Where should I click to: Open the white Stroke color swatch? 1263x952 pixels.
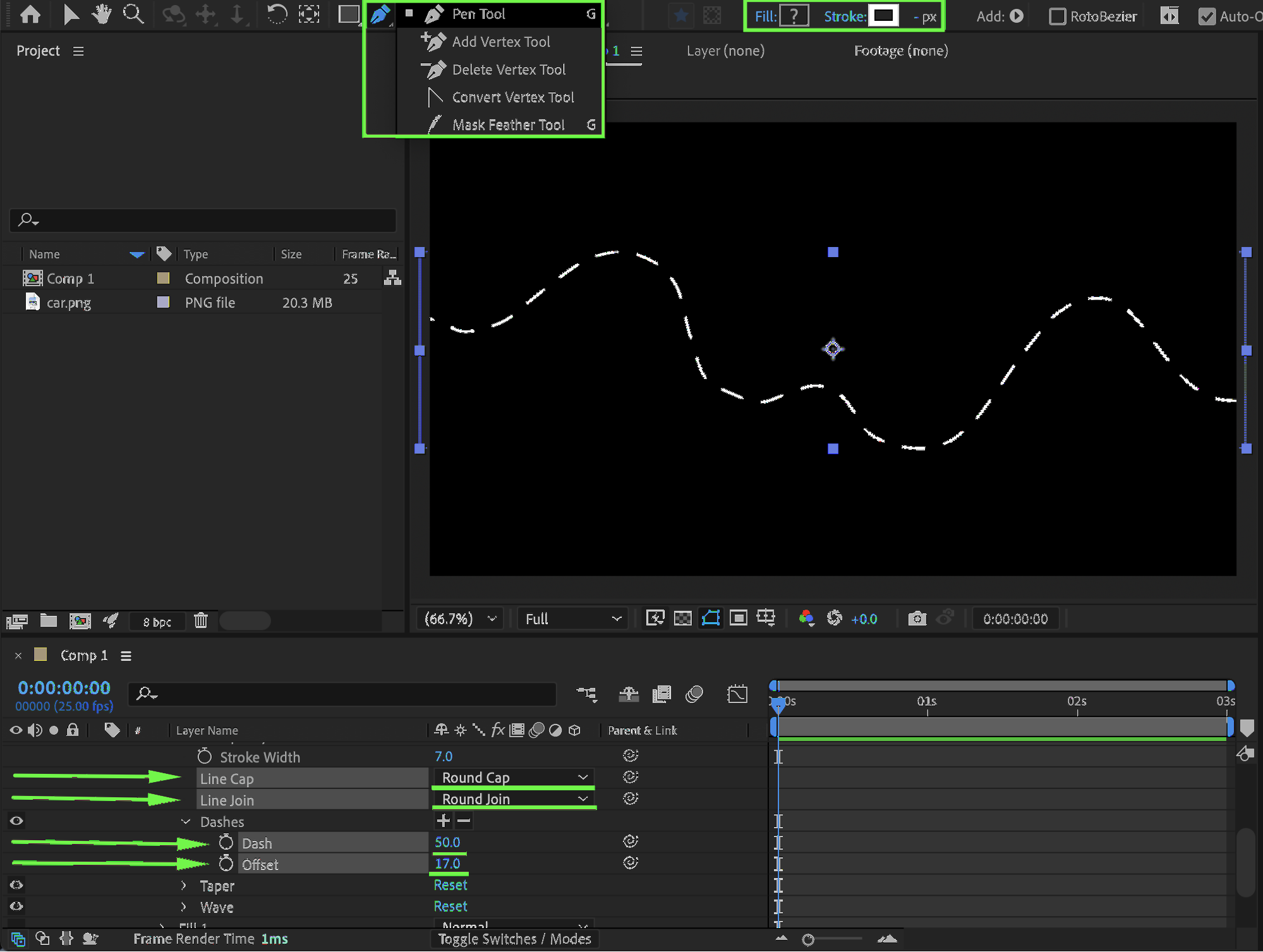884,16
